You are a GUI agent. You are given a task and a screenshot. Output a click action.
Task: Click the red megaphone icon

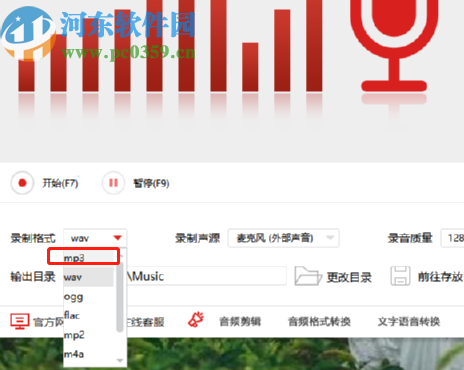[x=196, y=320]
